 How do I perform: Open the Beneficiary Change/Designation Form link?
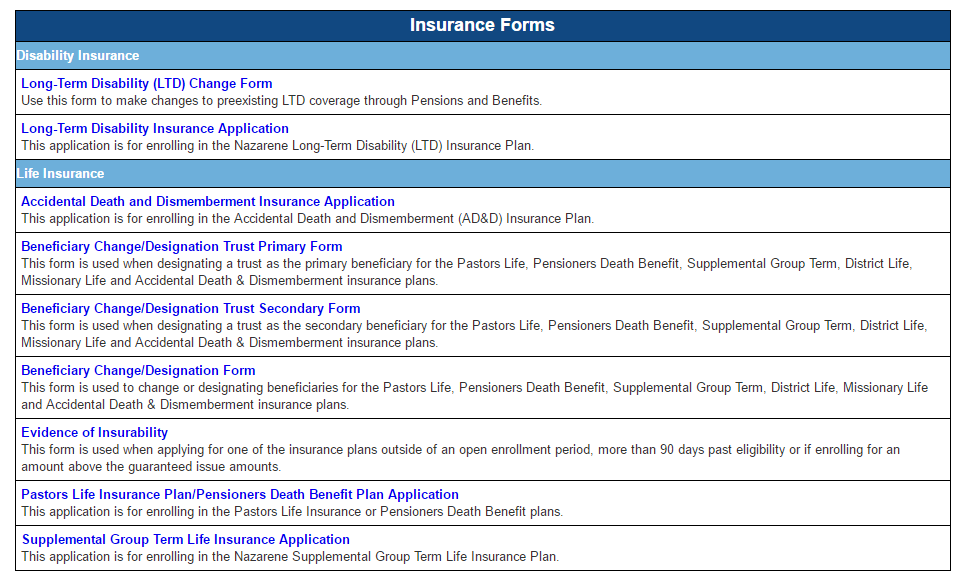(138, 371)
